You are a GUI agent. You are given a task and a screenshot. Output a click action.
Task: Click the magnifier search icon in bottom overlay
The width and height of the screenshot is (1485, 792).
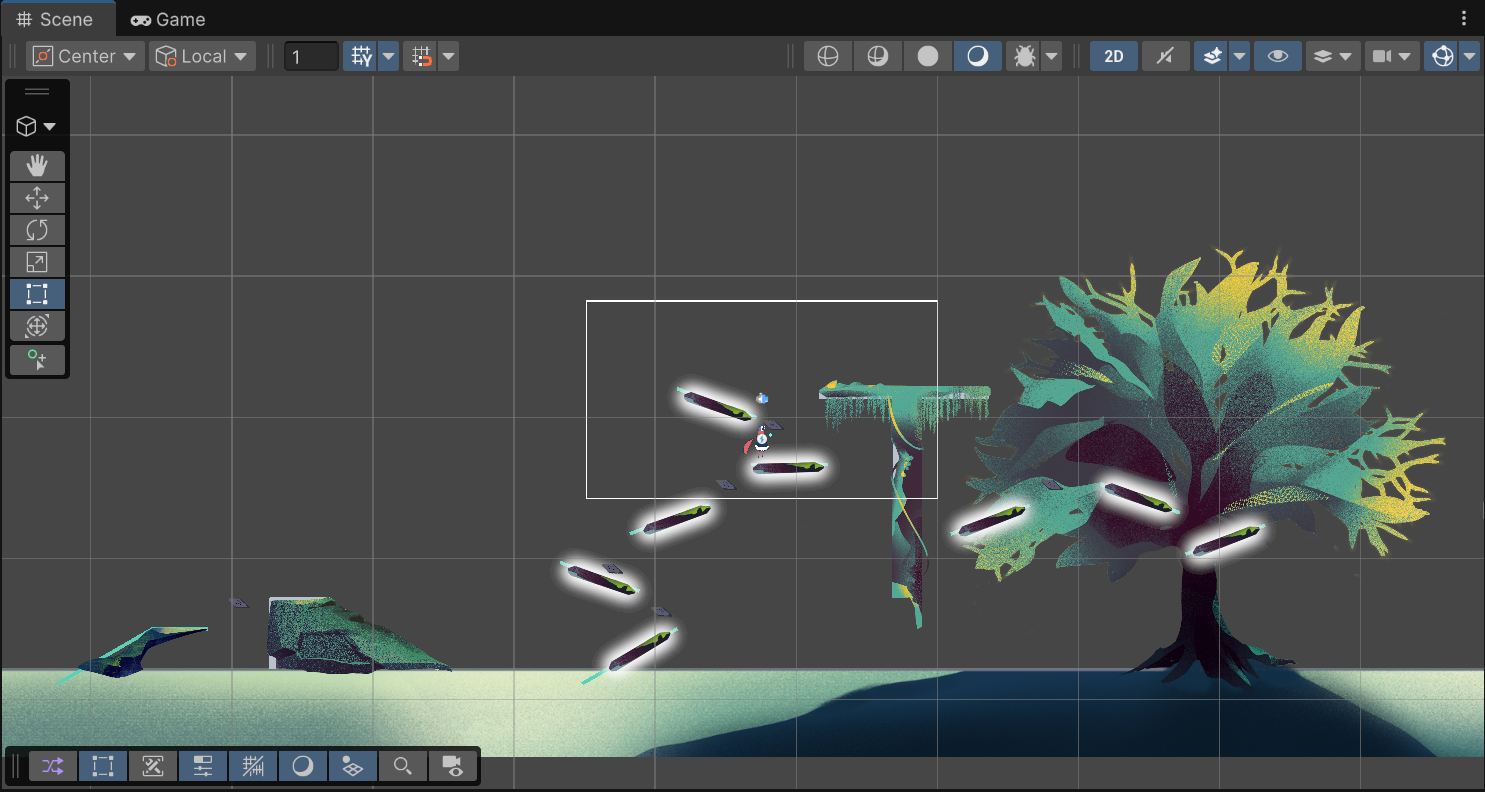click(403, 766)
